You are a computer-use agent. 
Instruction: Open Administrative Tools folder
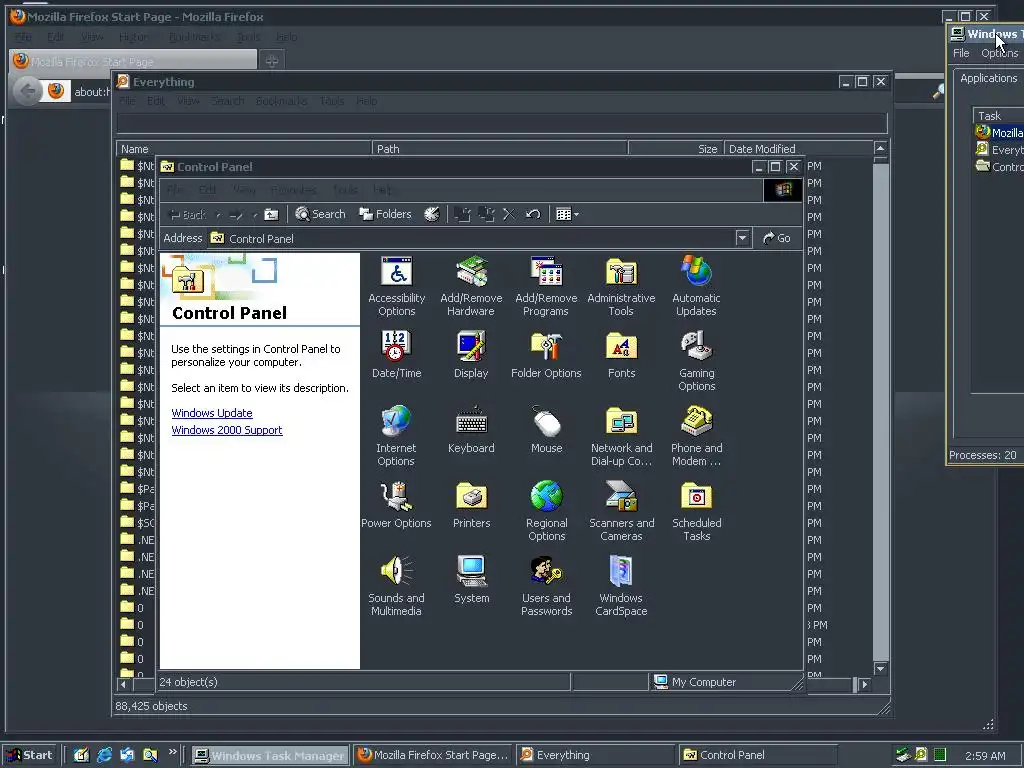click(x=621, y=286)
